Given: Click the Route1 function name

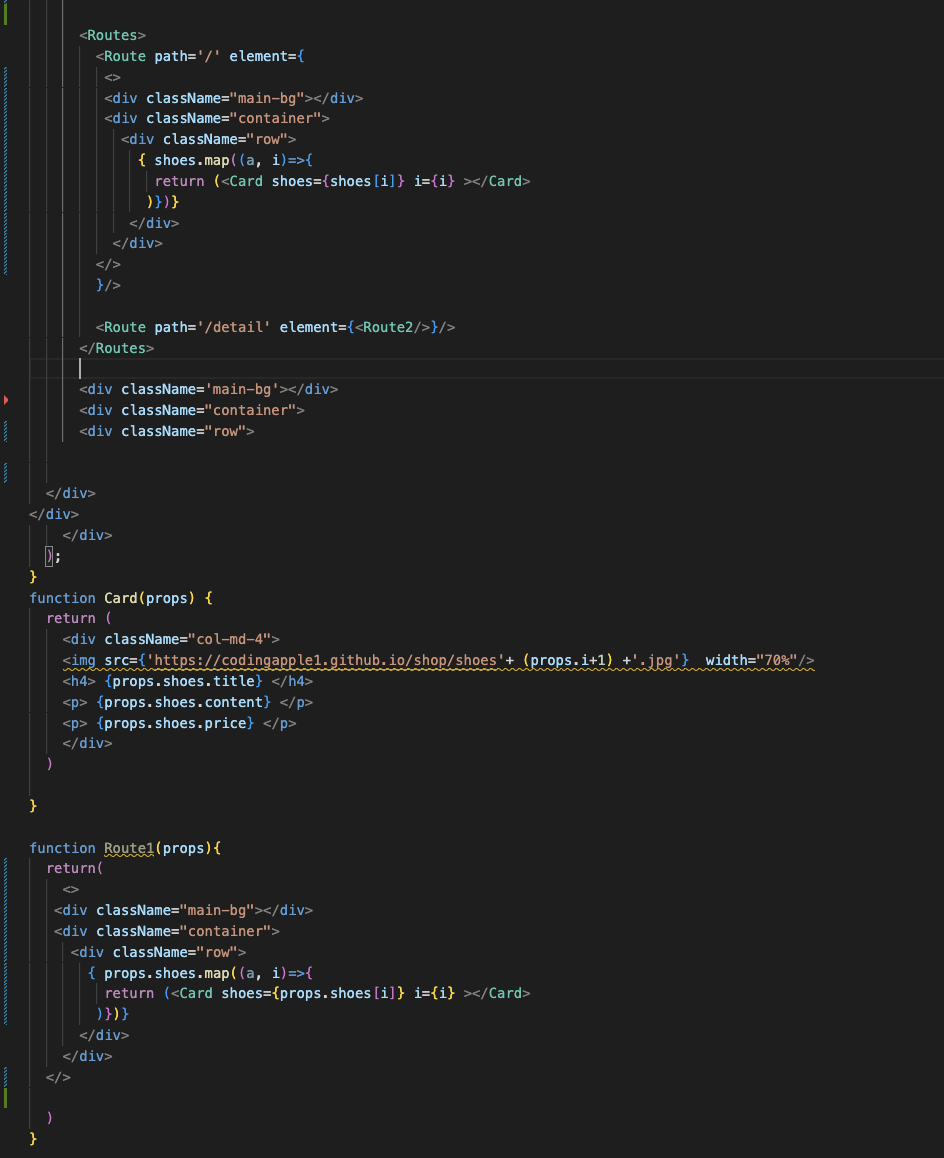Looking at the screenshot, I should tap(129, 849).
